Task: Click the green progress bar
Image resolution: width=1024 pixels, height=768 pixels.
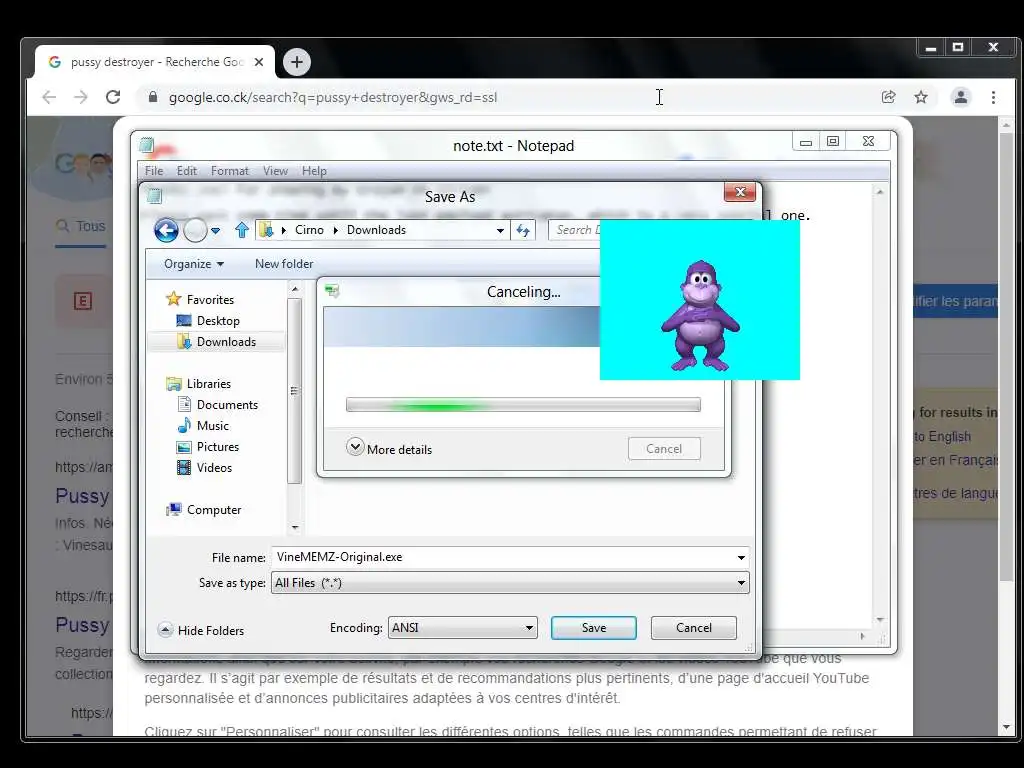Action: click(x=523, y=405)
